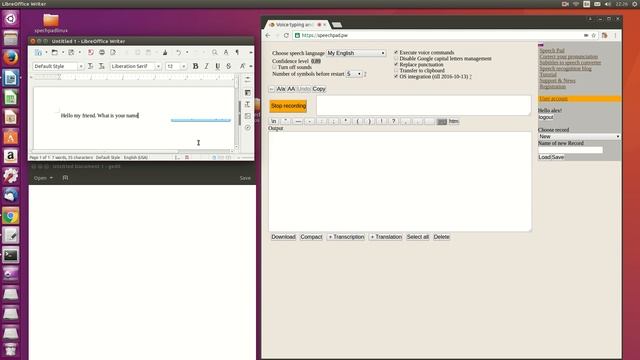Expand gedit Open dropdown arrow
Viewport: 640px width, 360px height.
[x=51, y=178]
